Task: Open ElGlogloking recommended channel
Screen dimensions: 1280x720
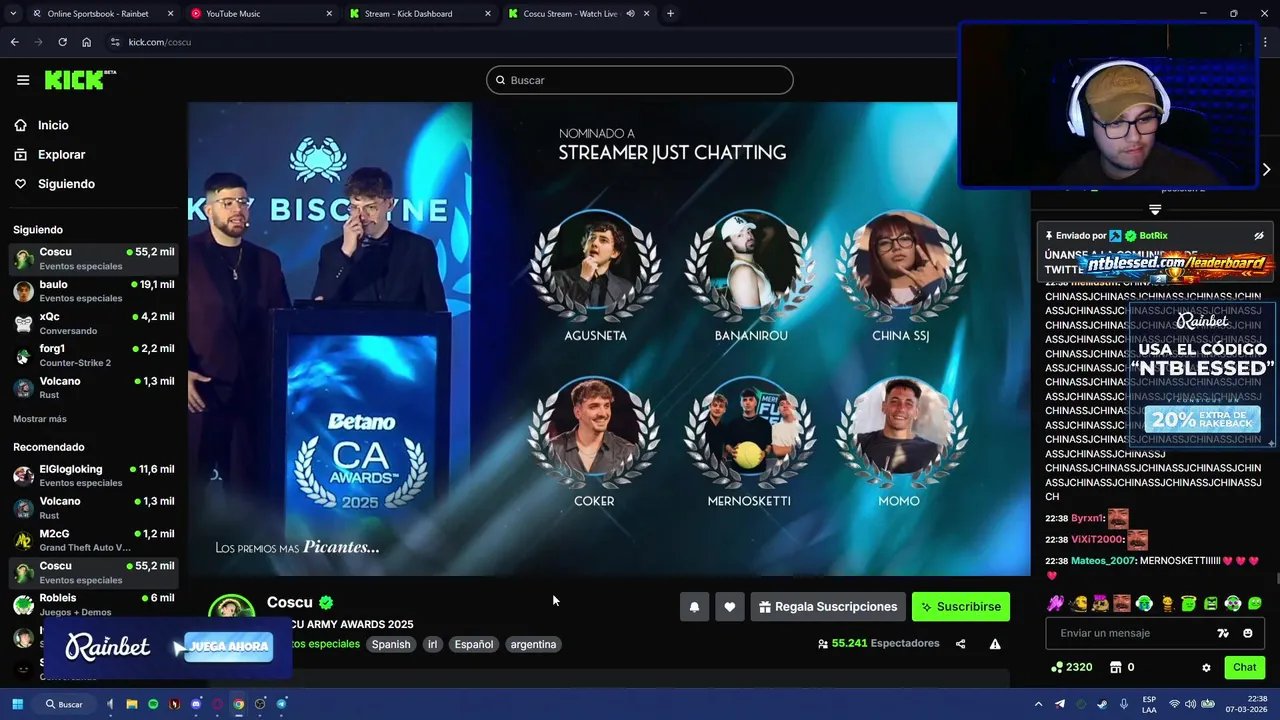Action: (94, 475)
